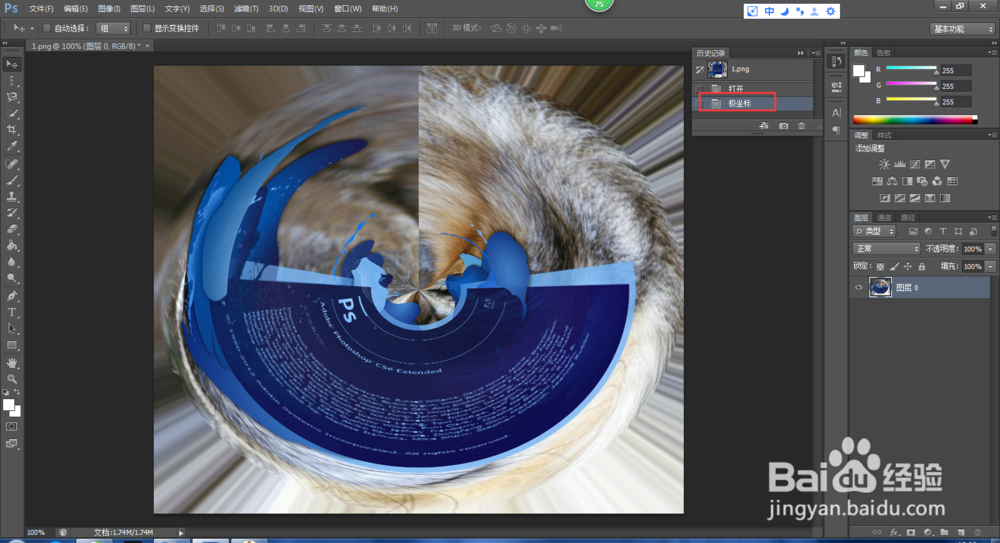Open the 图像(I) menu
Image resolution: width=1000 pixels, height=543 pixels.
point(109,8)
